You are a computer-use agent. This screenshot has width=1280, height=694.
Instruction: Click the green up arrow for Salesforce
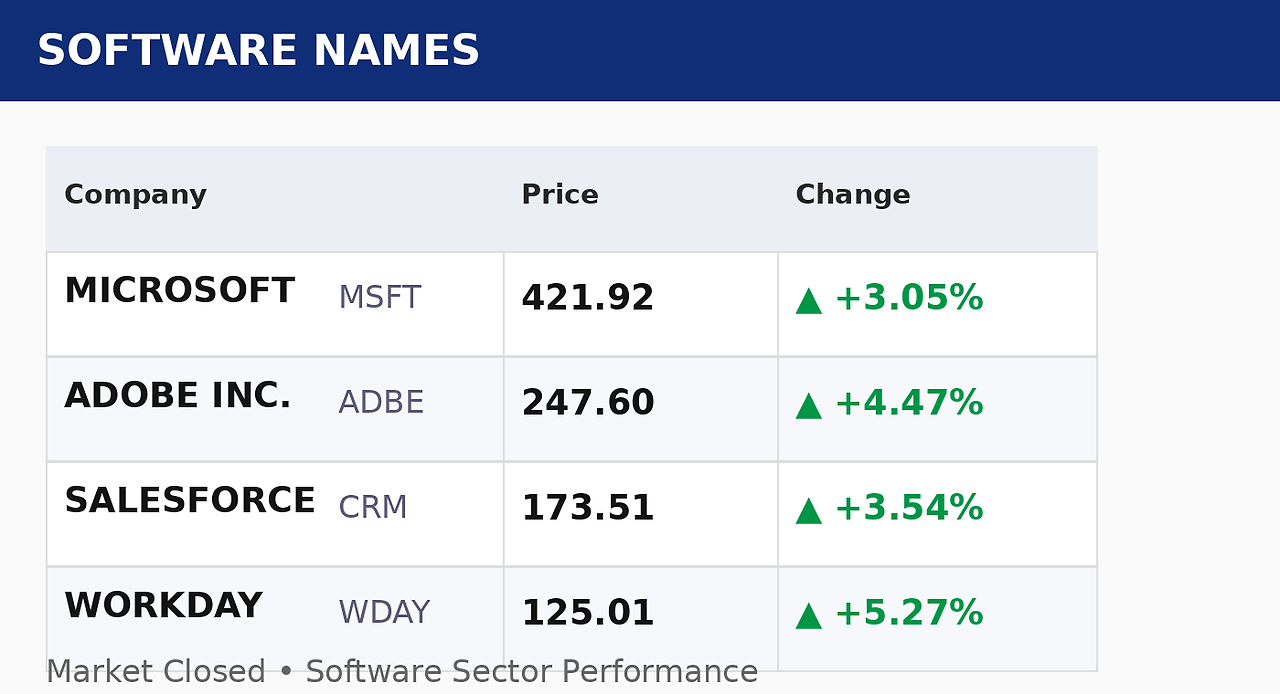click(808, 510)
